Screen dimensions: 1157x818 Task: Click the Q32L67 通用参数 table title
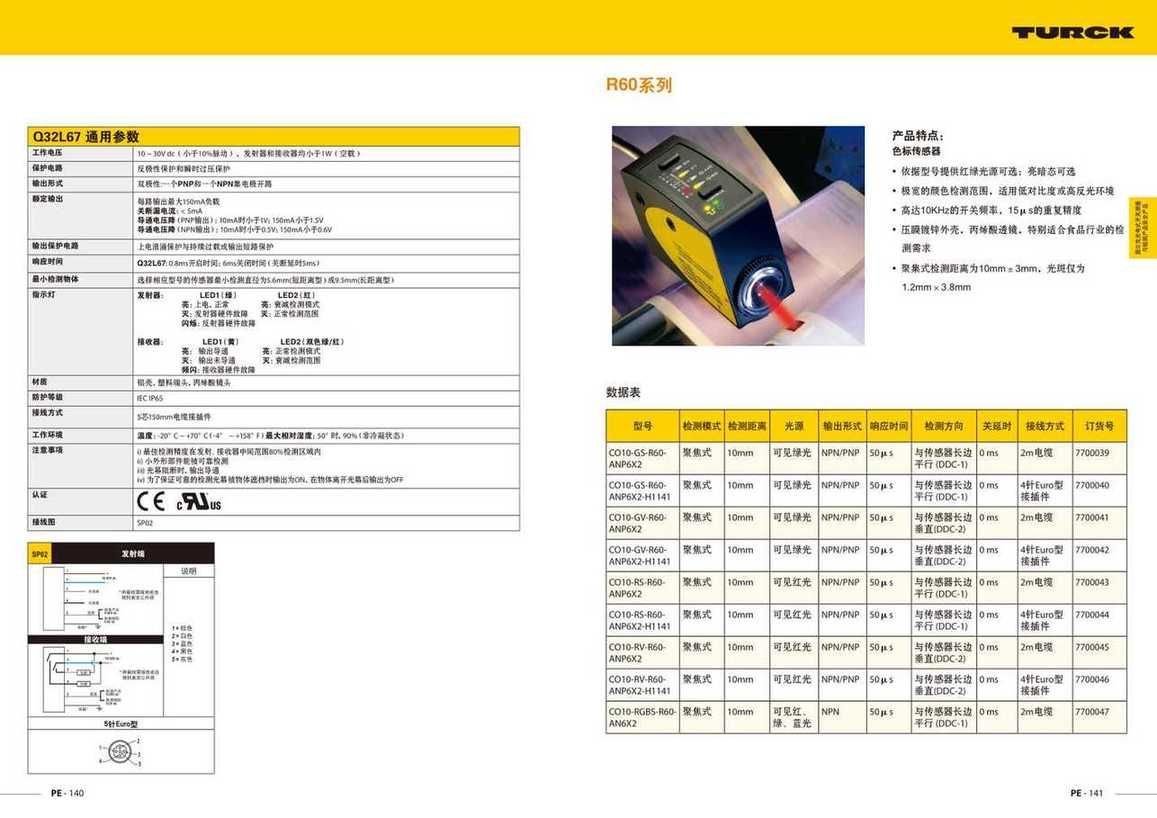tap(86, 136)
